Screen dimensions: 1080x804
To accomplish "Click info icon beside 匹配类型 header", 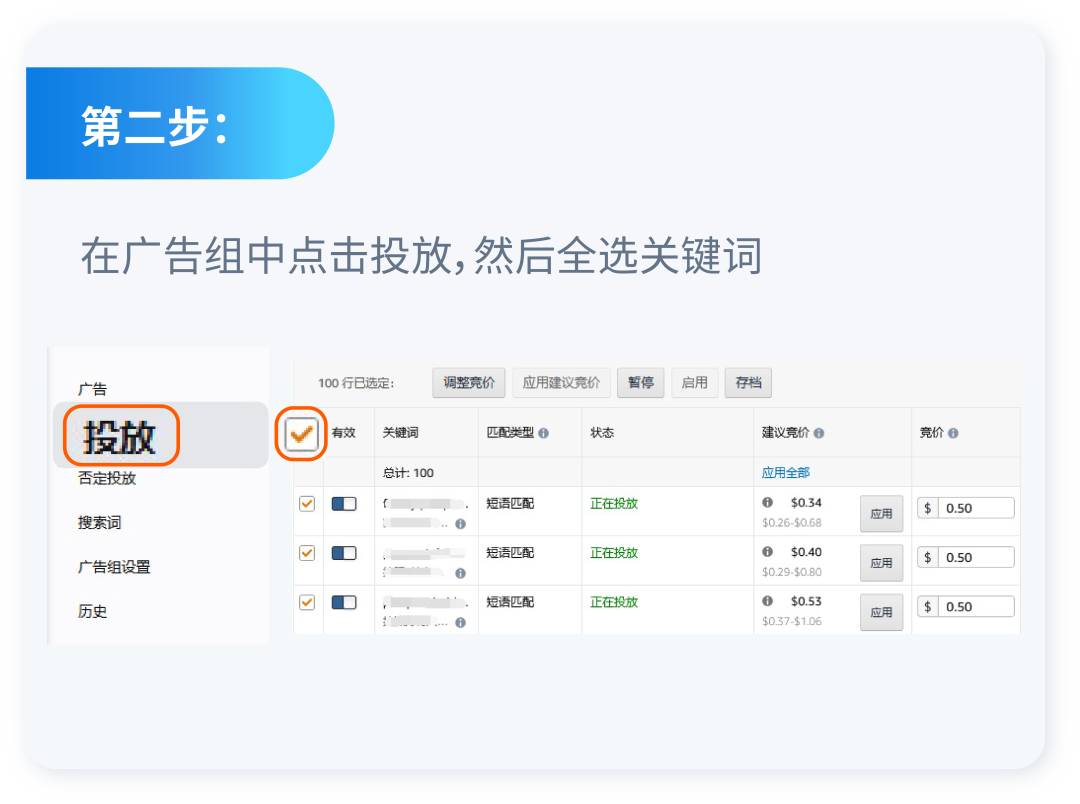I will pyautogui.click(x=543, y=433).
